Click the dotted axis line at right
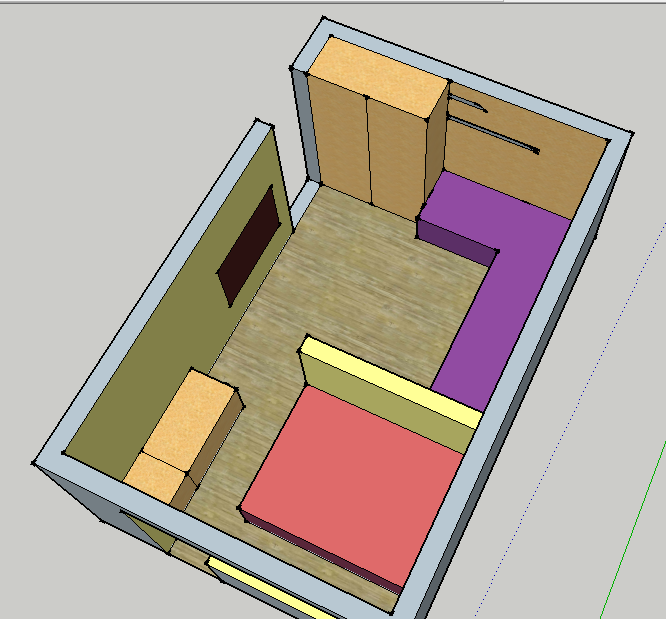This screenshot has width=666, height=619. (x=560, y=450)
